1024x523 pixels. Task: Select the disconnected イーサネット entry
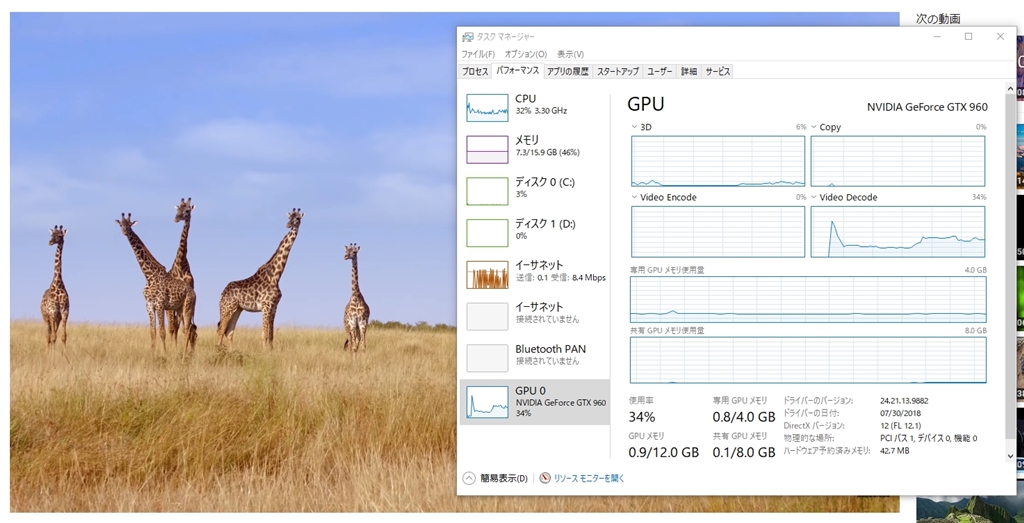tap(535, 315)
